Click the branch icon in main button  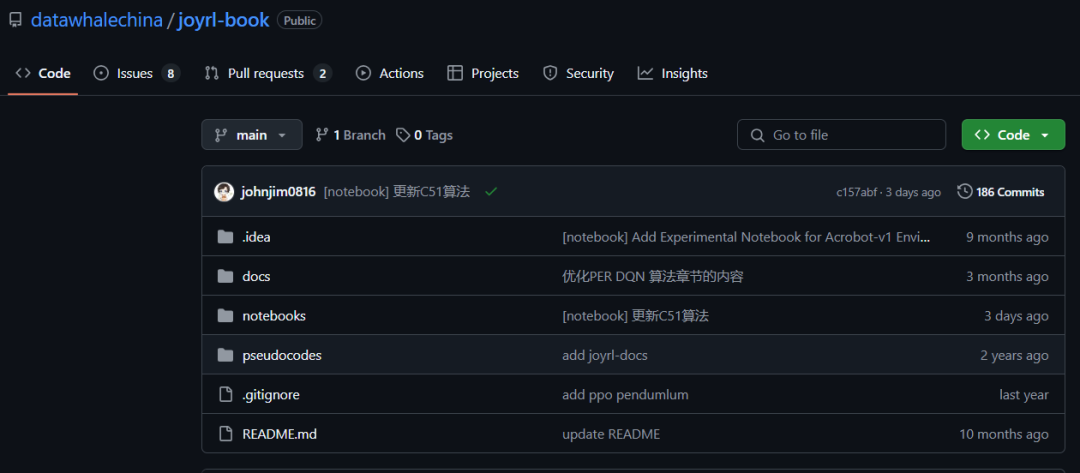220,135
